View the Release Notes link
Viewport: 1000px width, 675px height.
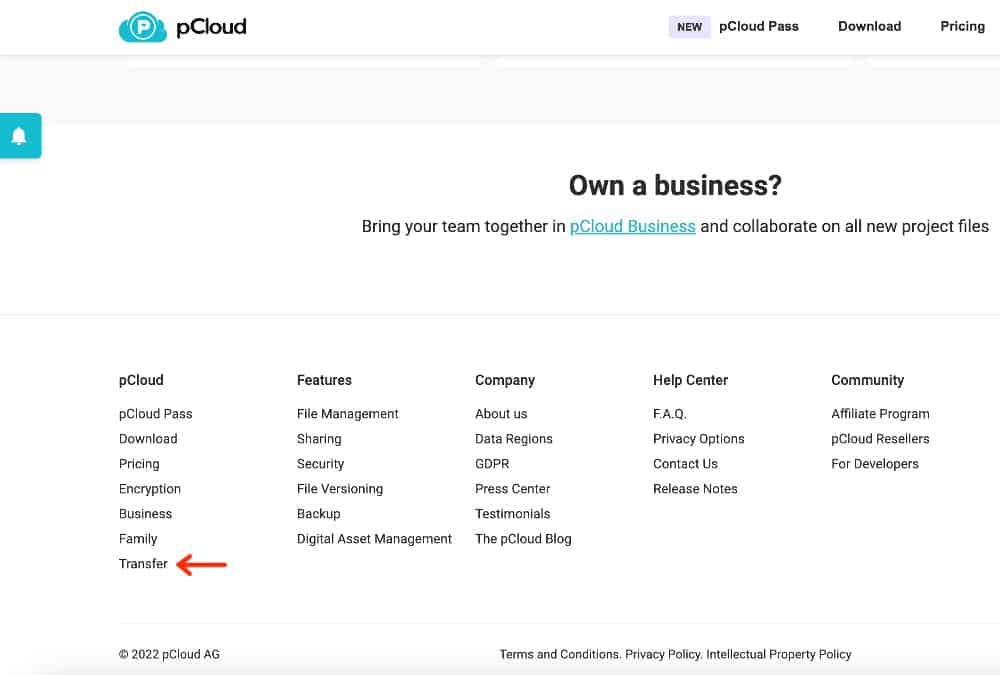point(695,489)
